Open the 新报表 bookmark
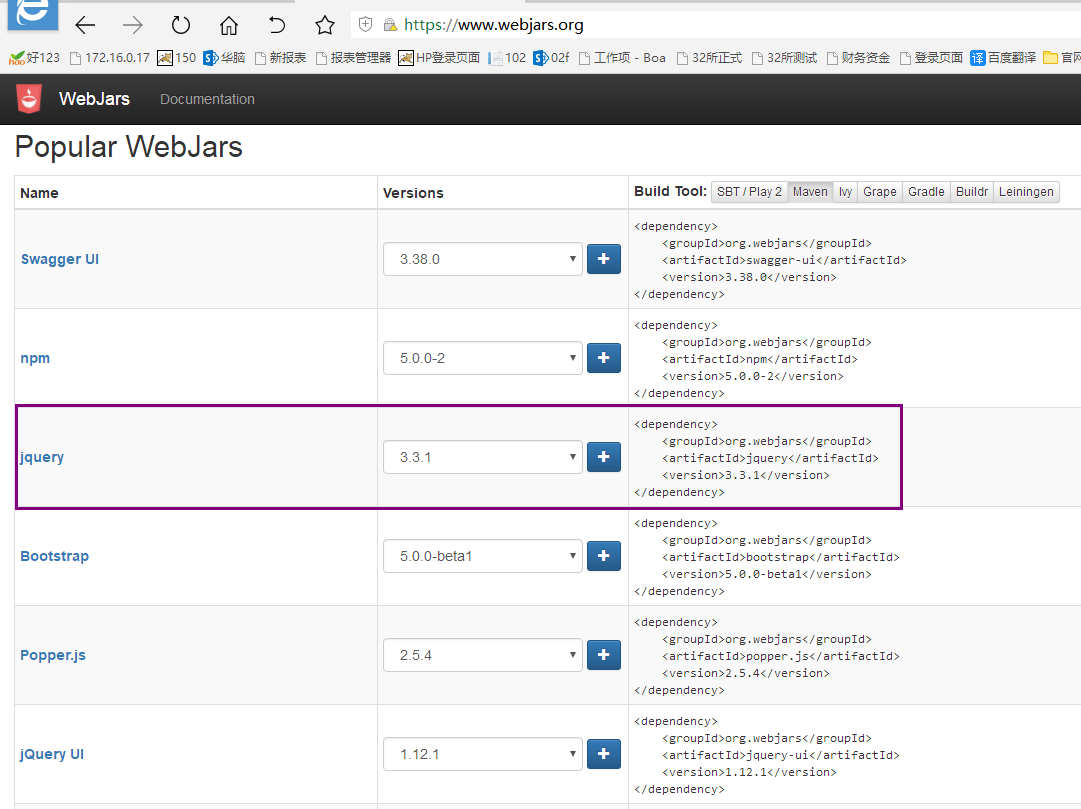1081x809 pixels. coord(281,58)
